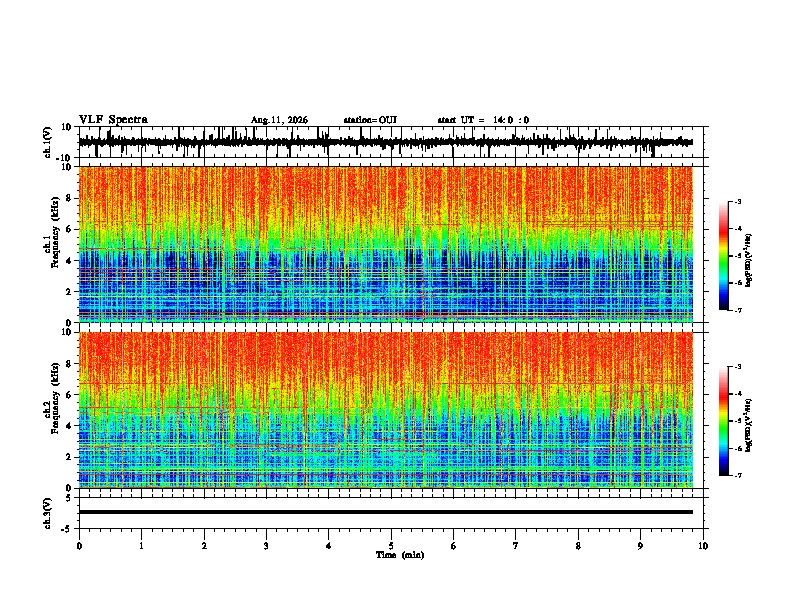Click the ch.1 'Frequency (kHz)' axis label
792x612 pixels.
[55, 232]
